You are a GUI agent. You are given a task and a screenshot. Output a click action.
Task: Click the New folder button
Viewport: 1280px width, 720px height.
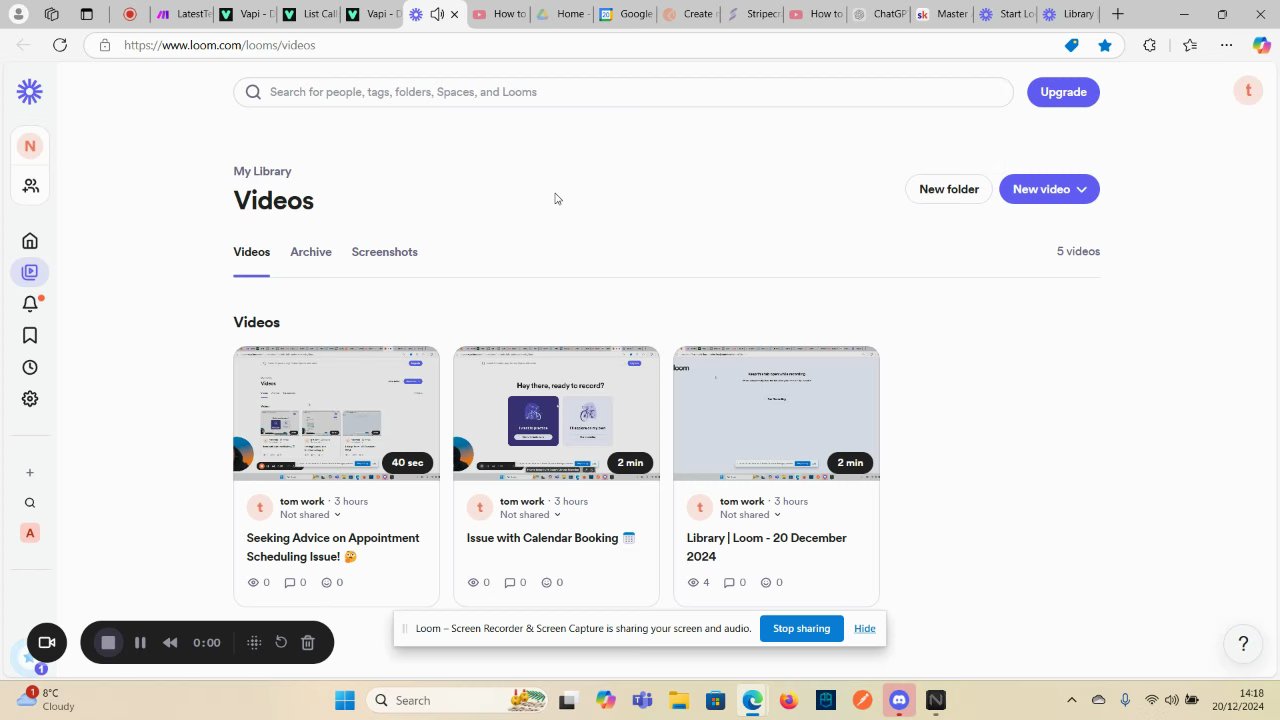949,189
